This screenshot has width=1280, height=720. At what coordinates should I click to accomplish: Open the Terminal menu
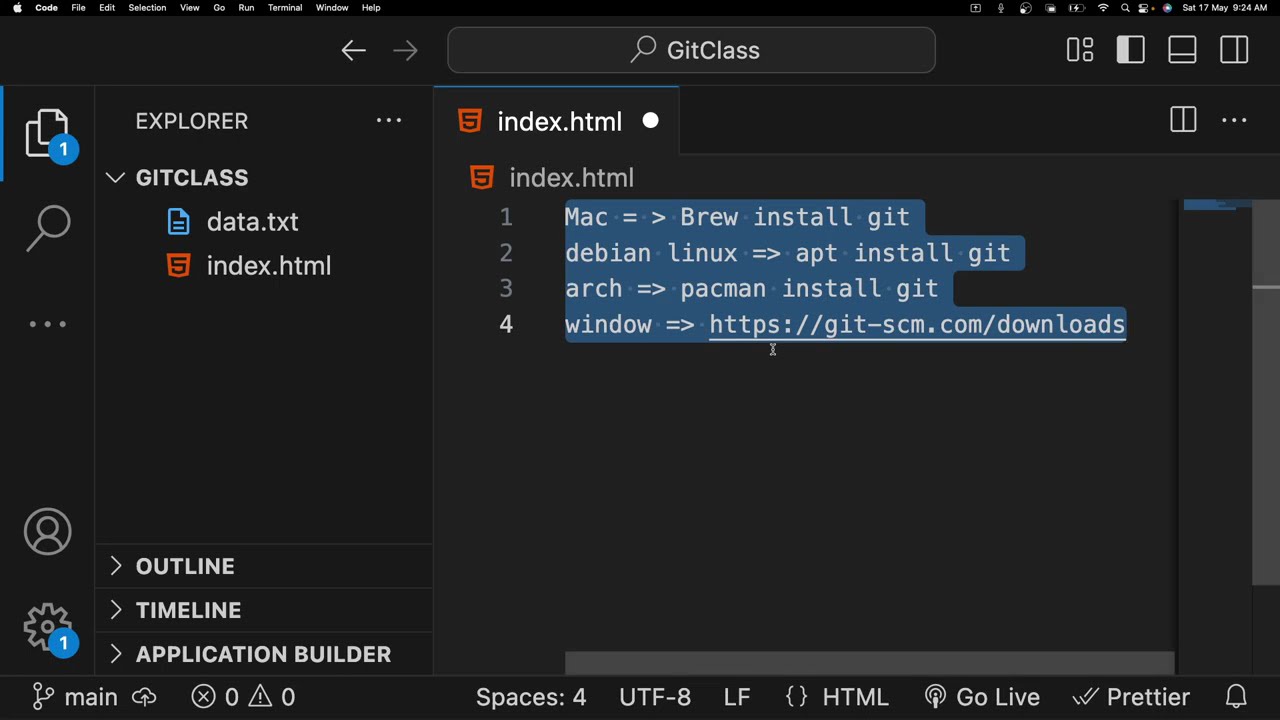(285, 8)
